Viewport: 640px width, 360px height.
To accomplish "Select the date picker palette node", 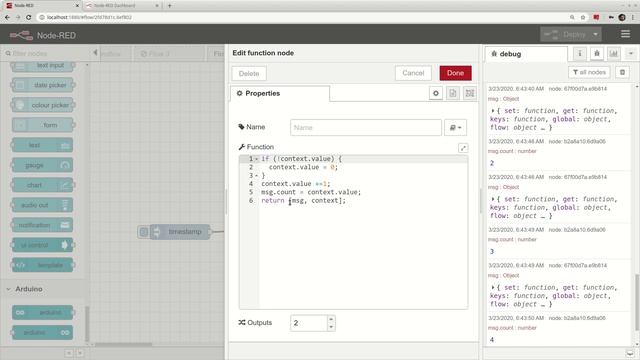I will click(x=42, y=85).
